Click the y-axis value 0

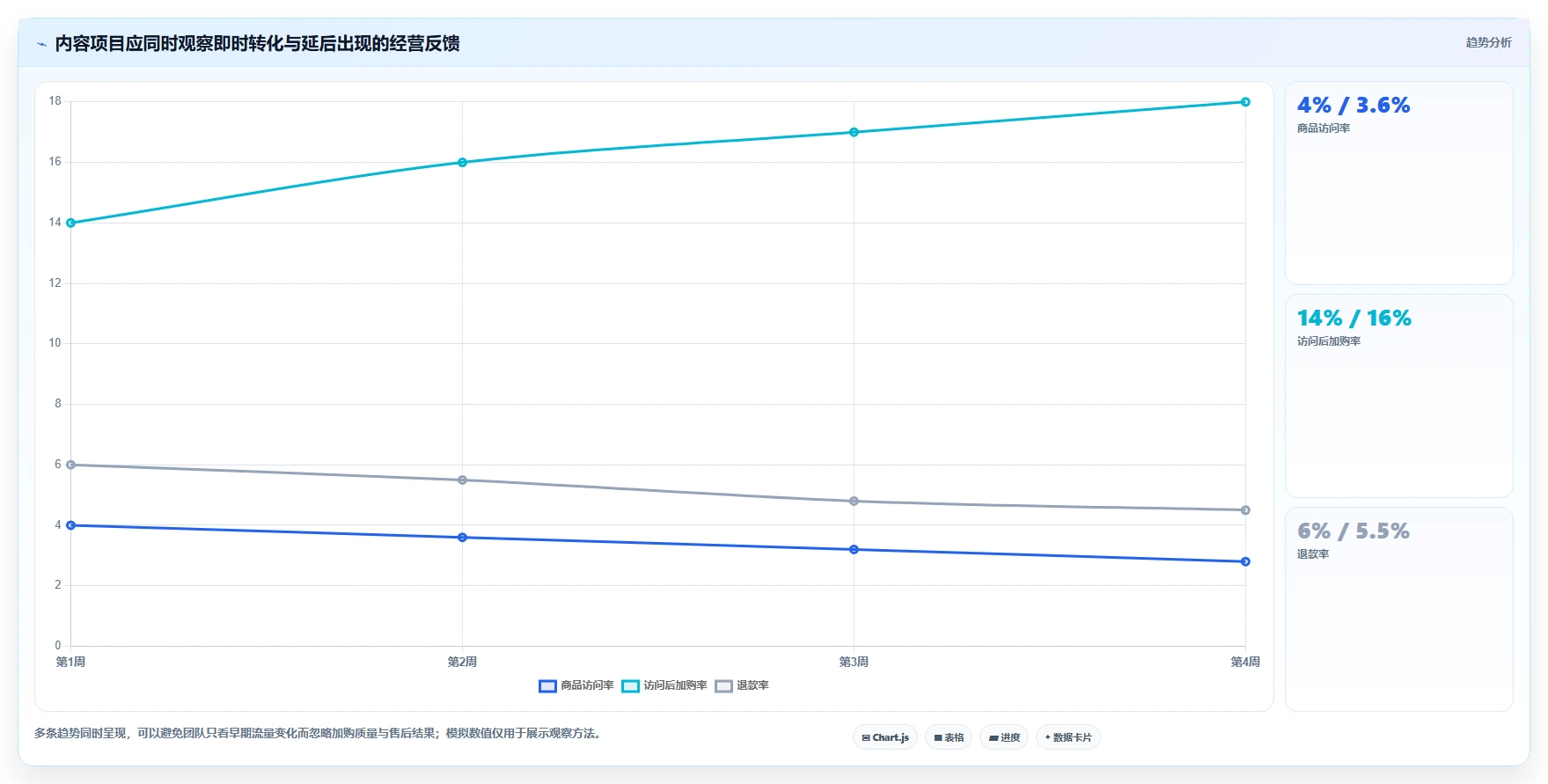(x=58, y=645)
